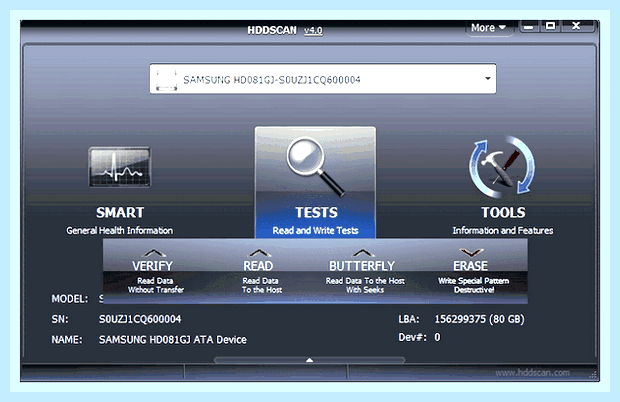Image resolution: width=620 pixels, height=402 pixels.
Task: Choose the BUTTERFLY test option
Action: click(x=364, y=272)
